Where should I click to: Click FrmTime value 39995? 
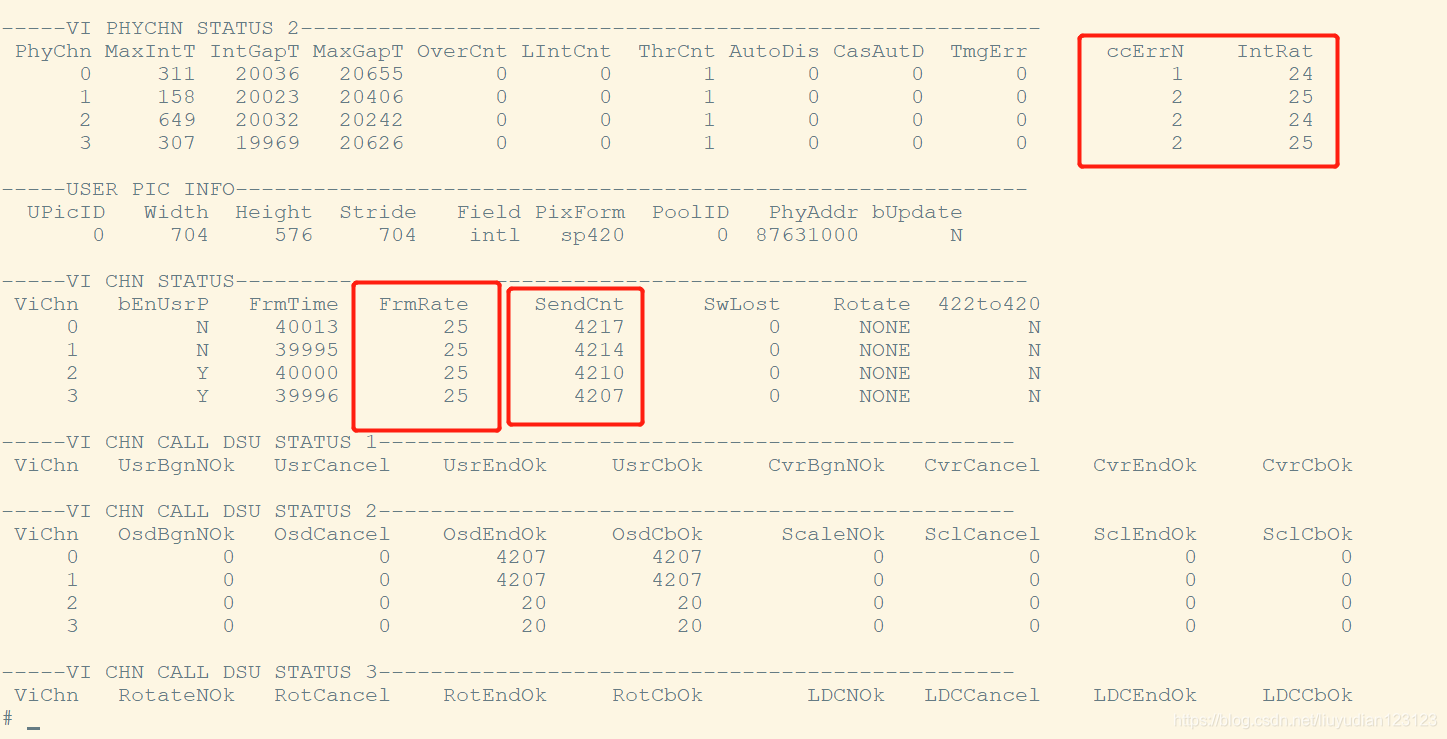point(306,350)
